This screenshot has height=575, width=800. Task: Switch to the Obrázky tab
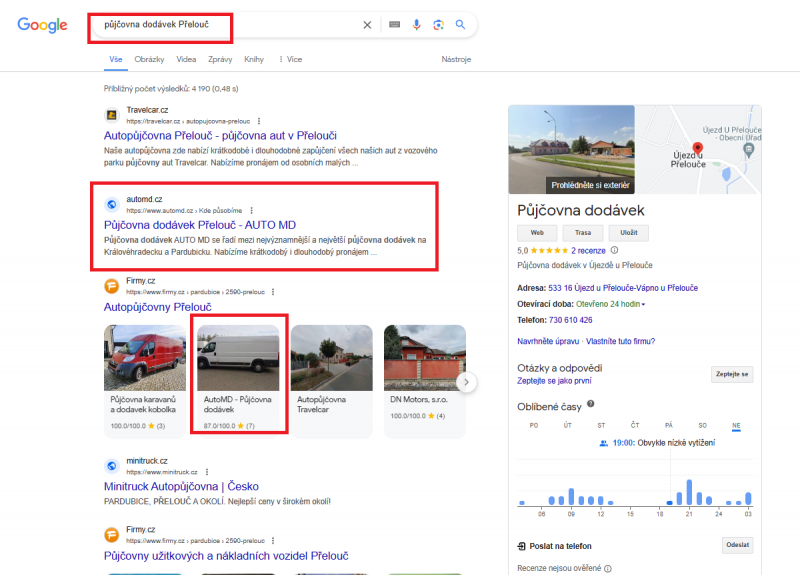[149, 59]
